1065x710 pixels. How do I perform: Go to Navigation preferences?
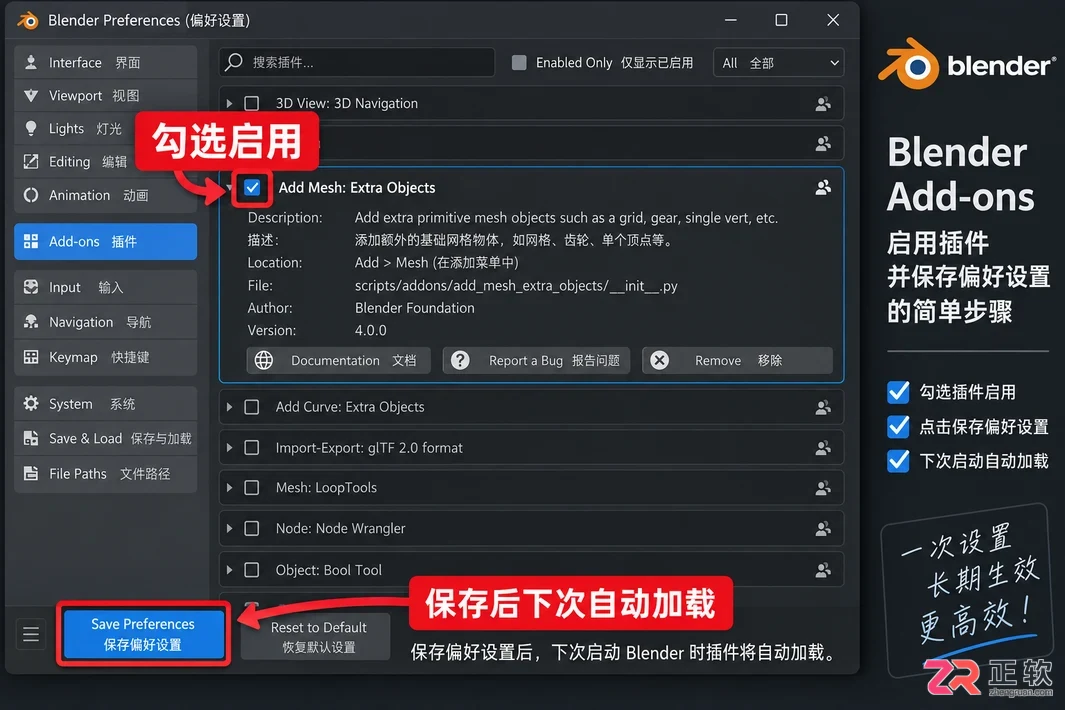coord(105,322)
